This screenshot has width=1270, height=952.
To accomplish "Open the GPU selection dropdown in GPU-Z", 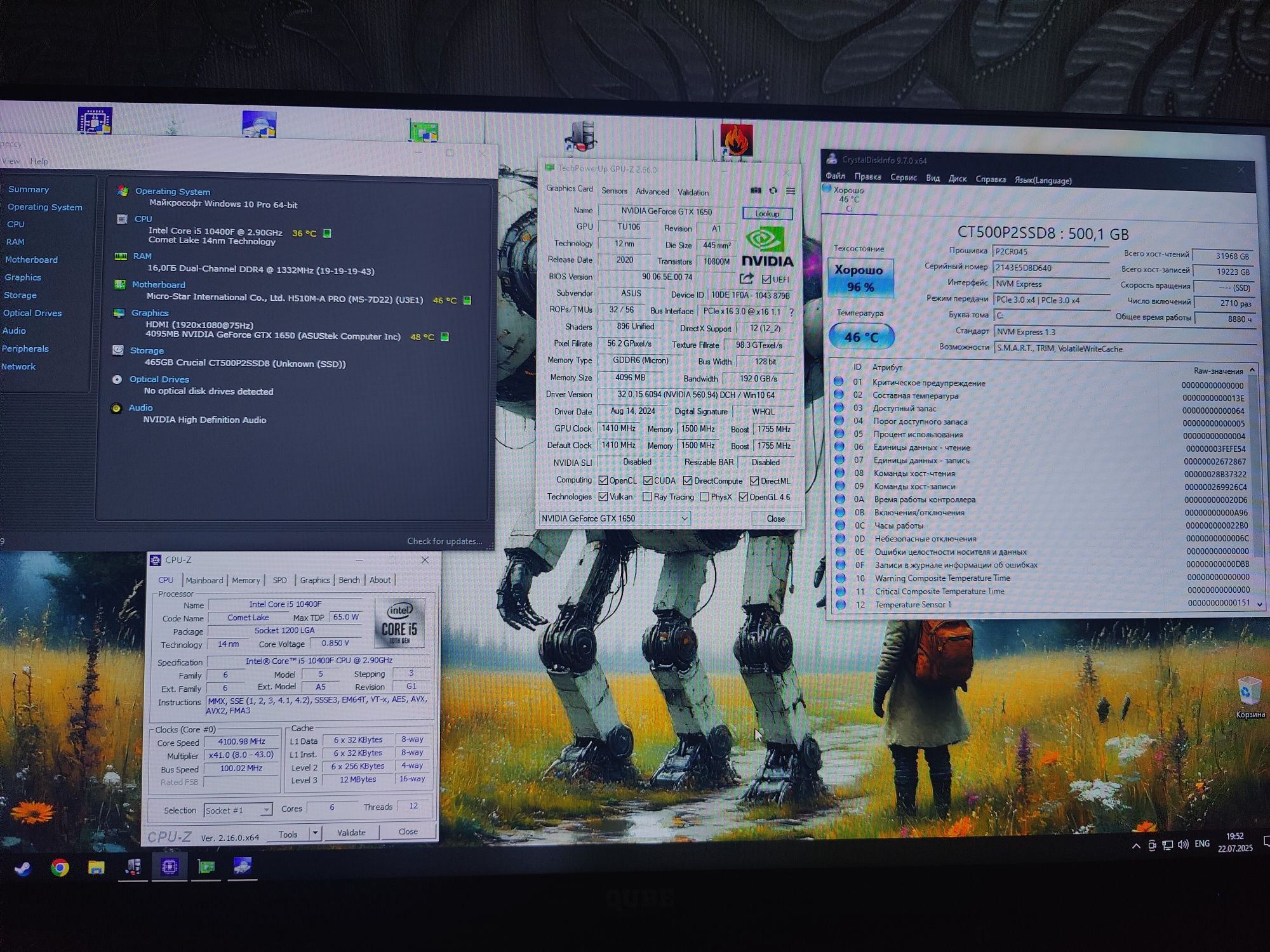I will [x=615, y=519].
